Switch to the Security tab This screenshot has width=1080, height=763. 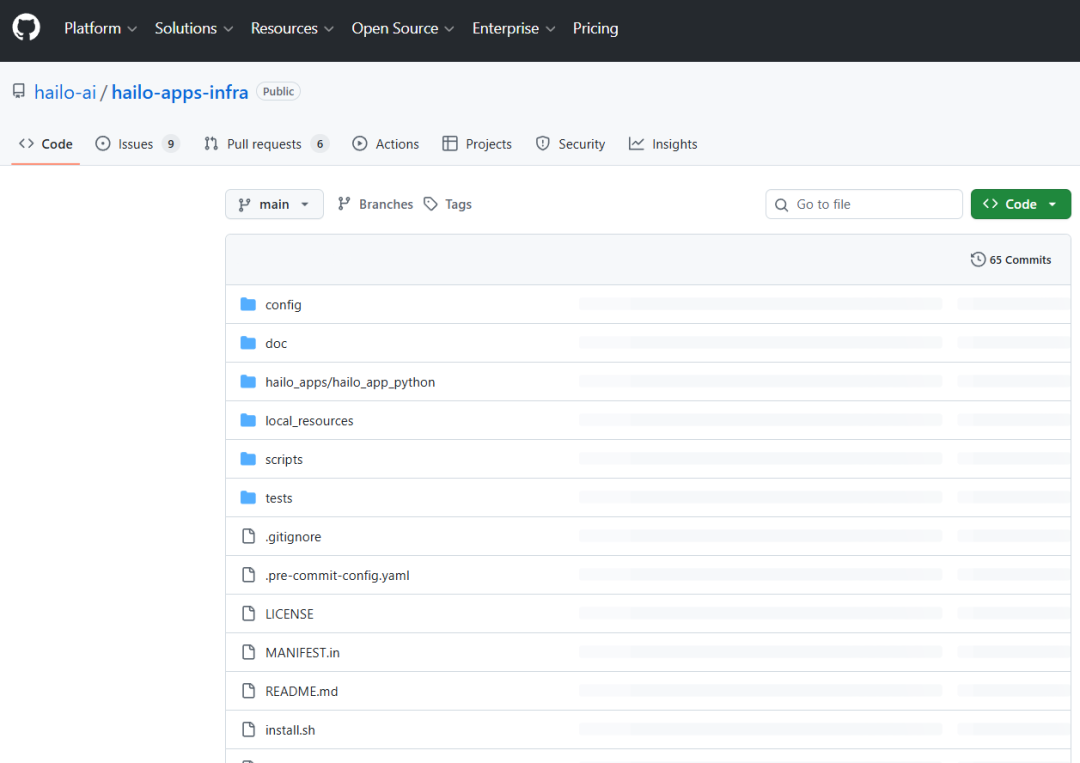click(570, 144)
